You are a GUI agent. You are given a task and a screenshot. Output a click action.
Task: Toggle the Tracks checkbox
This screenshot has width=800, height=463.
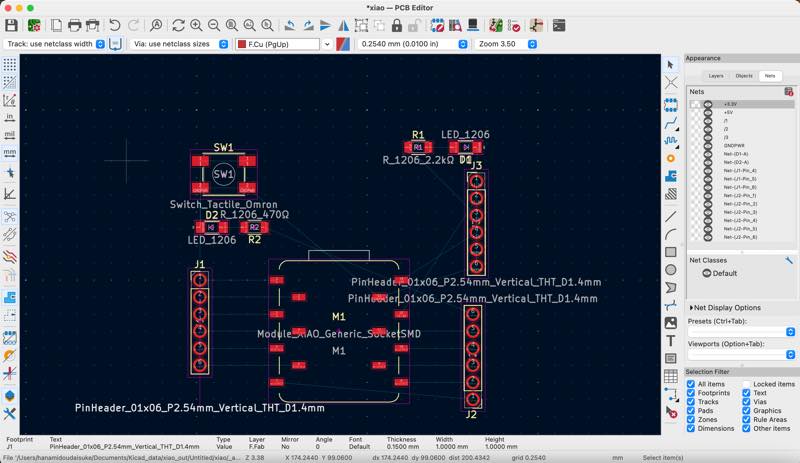click(691, 402)
